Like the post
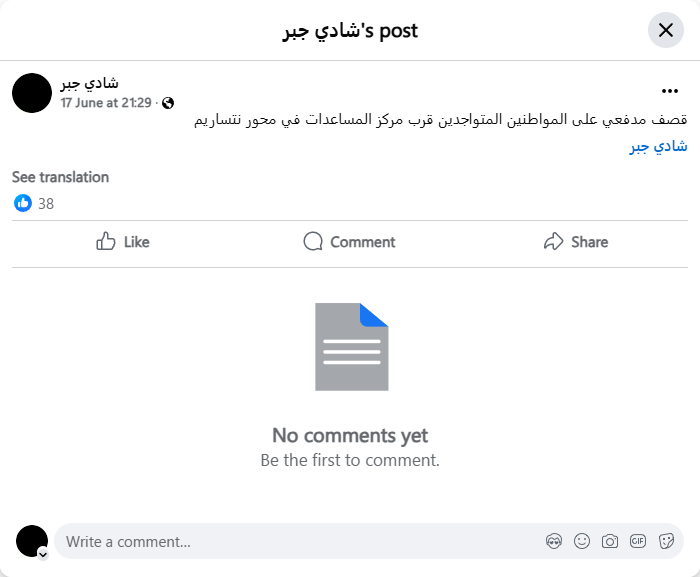The image size is (700, 577). point(123,242)
